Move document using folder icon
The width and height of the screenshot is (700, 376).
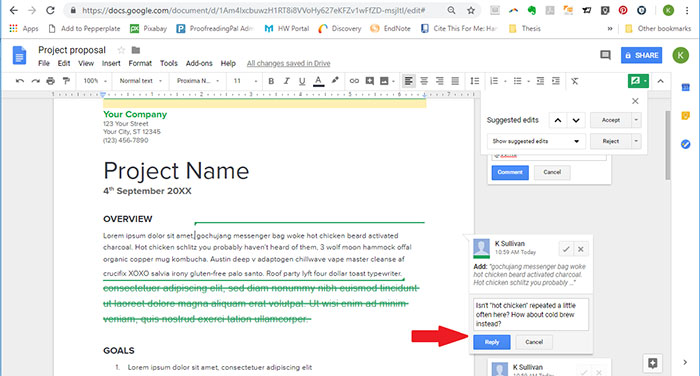(136, 50)
